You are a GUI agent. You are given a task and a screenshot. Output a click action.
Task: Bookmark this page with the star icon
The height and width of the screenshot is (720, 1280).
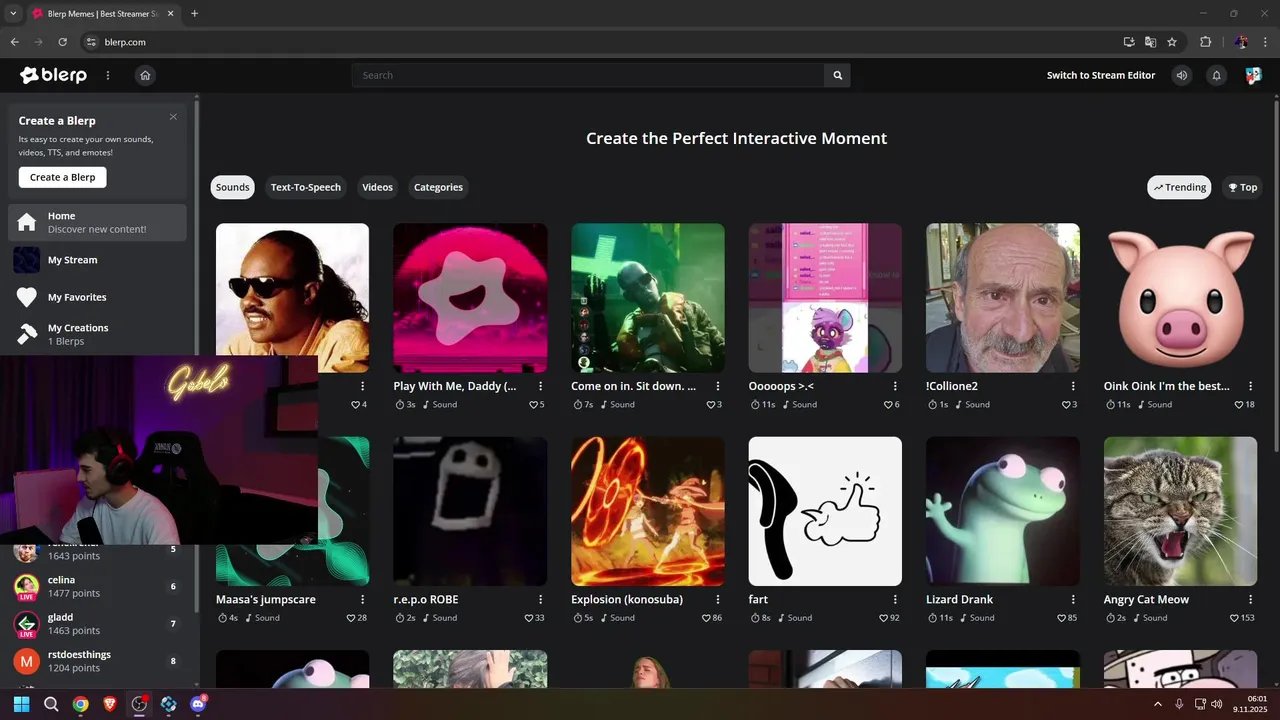[1172, 42]
